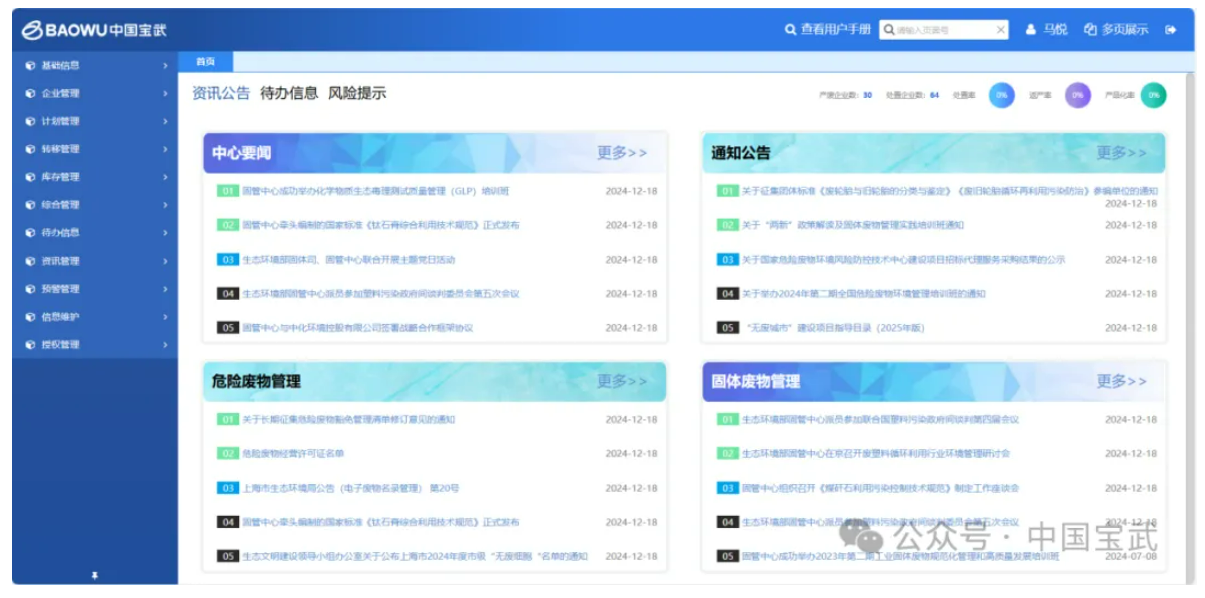Click the BAOWU logo in the header
The width and height of the screenshot is (1205, 598).
(x=94, y=30)
